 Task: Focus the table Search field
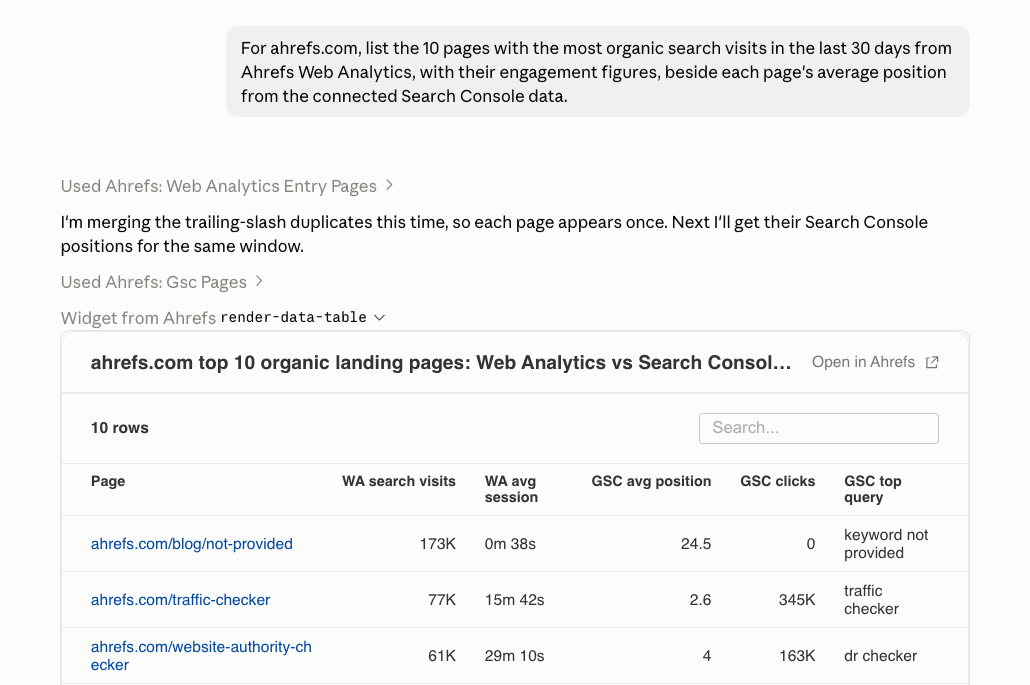click(818, 428)
